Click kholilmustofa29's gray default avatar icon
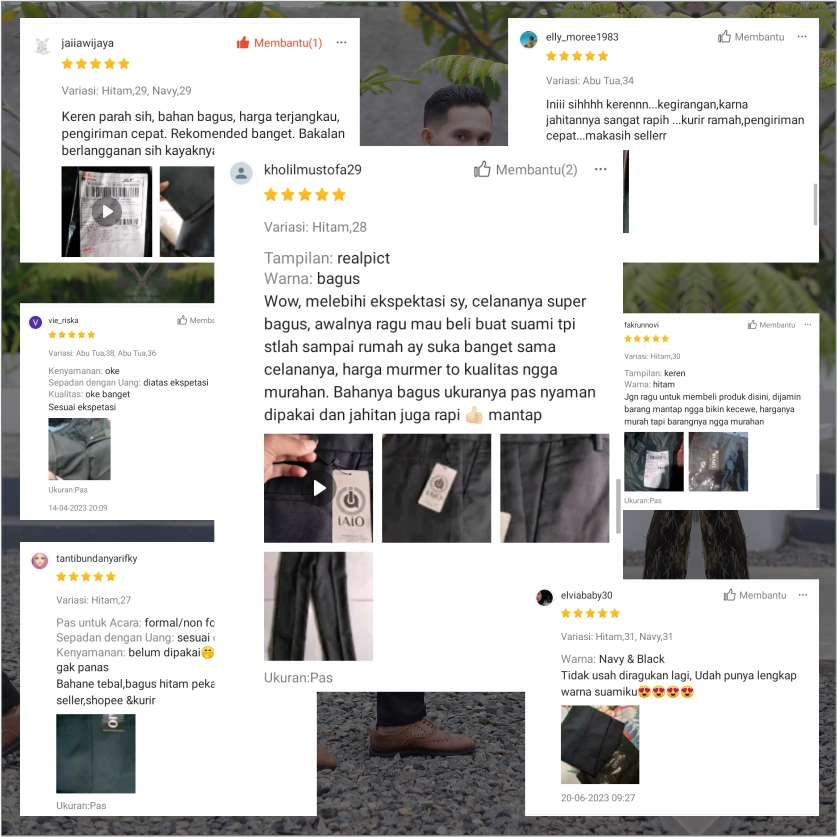This screenshot has height=837, width=837. pos(241,173)
